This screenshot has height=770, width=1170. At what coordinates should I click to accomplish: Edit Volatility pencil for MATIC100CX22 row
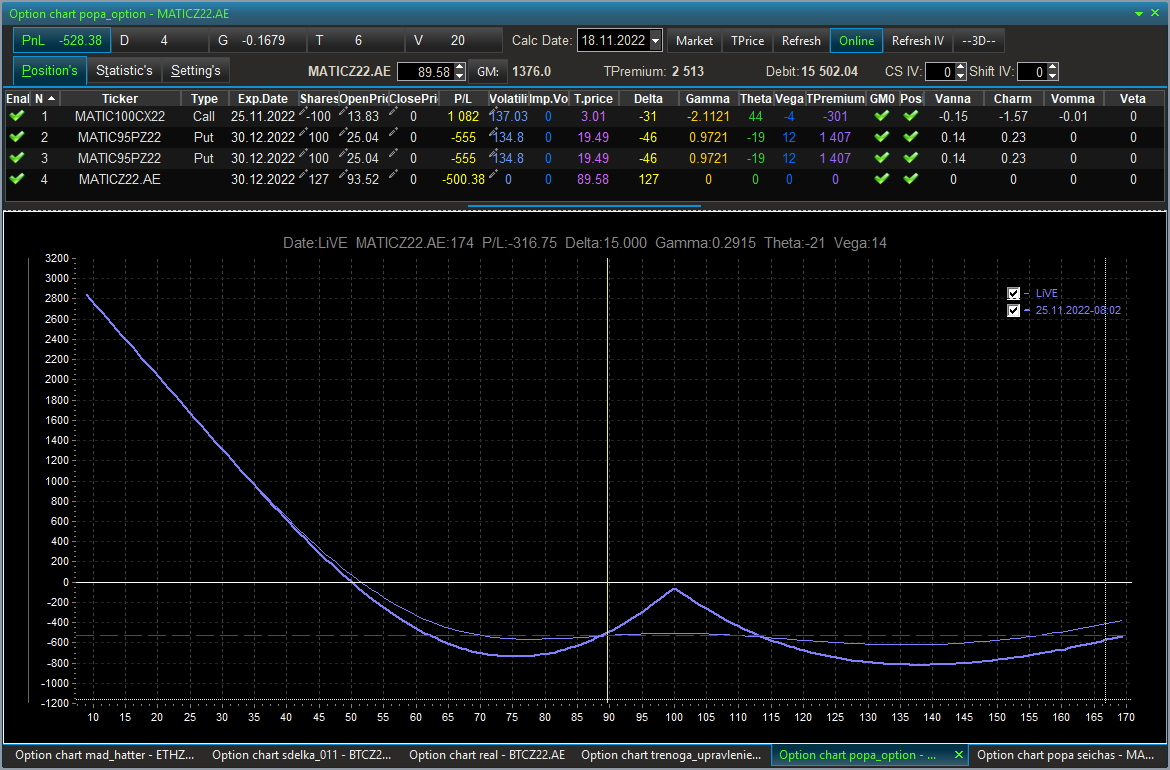click(493, 112)
